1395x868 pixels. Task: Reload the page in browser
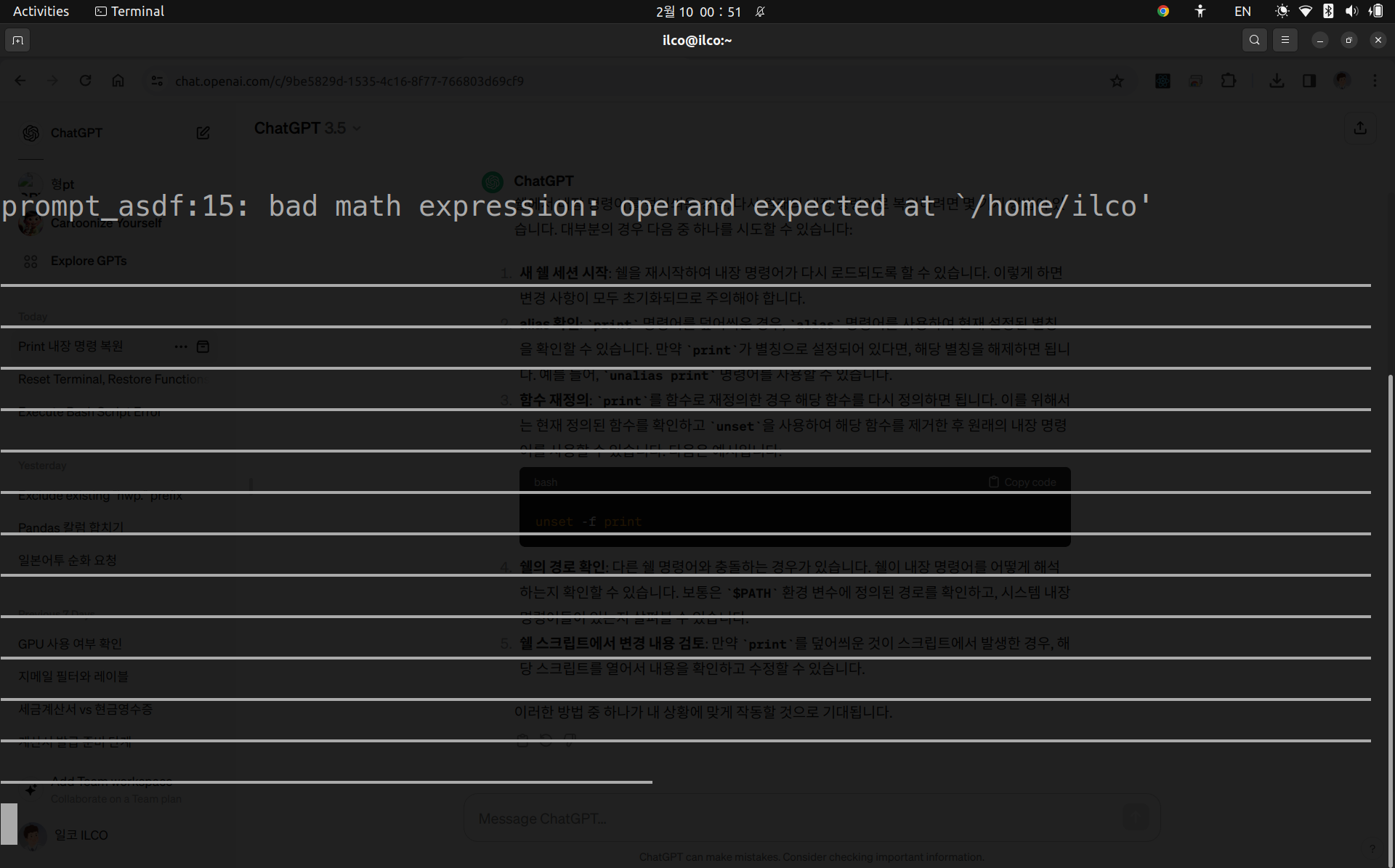(x=86, y=81)
